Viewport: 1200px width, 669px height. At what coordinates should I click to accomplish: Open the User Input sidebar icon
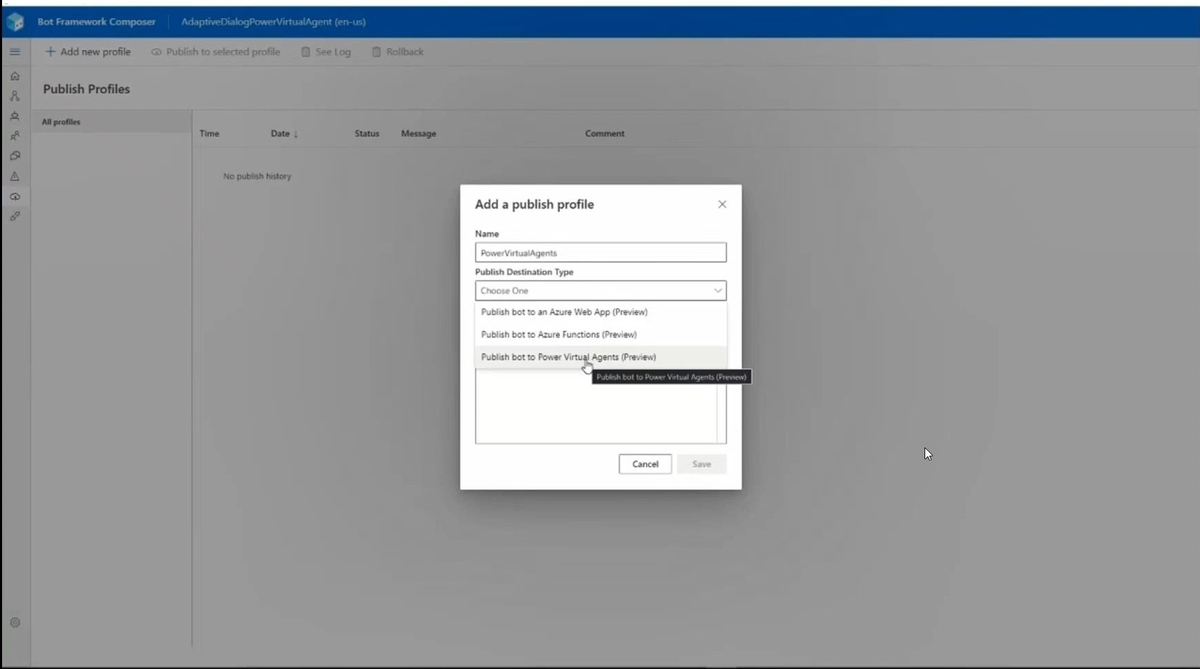click(15, 136)
